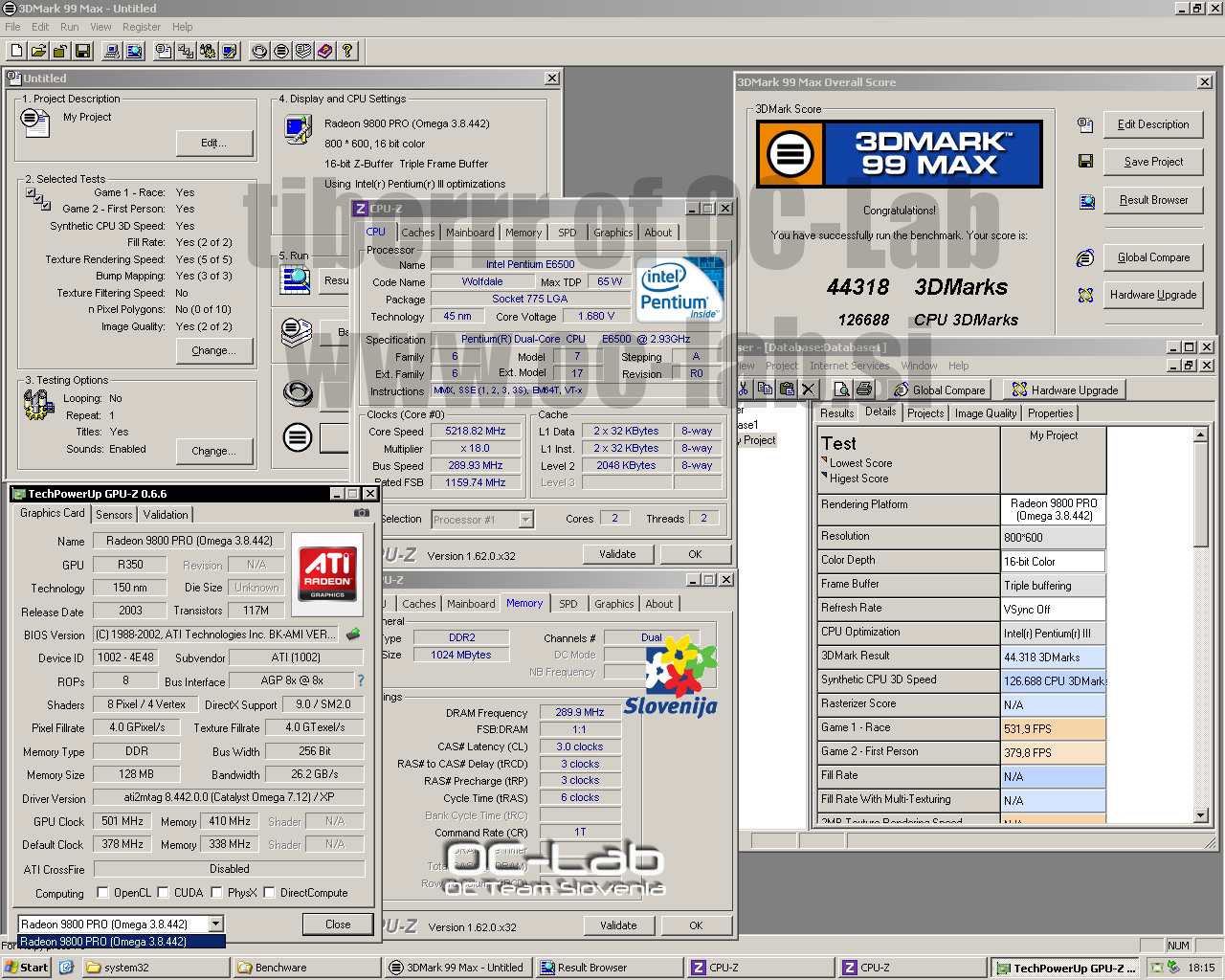Switch to Validation tab in GPU-Z

coord(166,515)
